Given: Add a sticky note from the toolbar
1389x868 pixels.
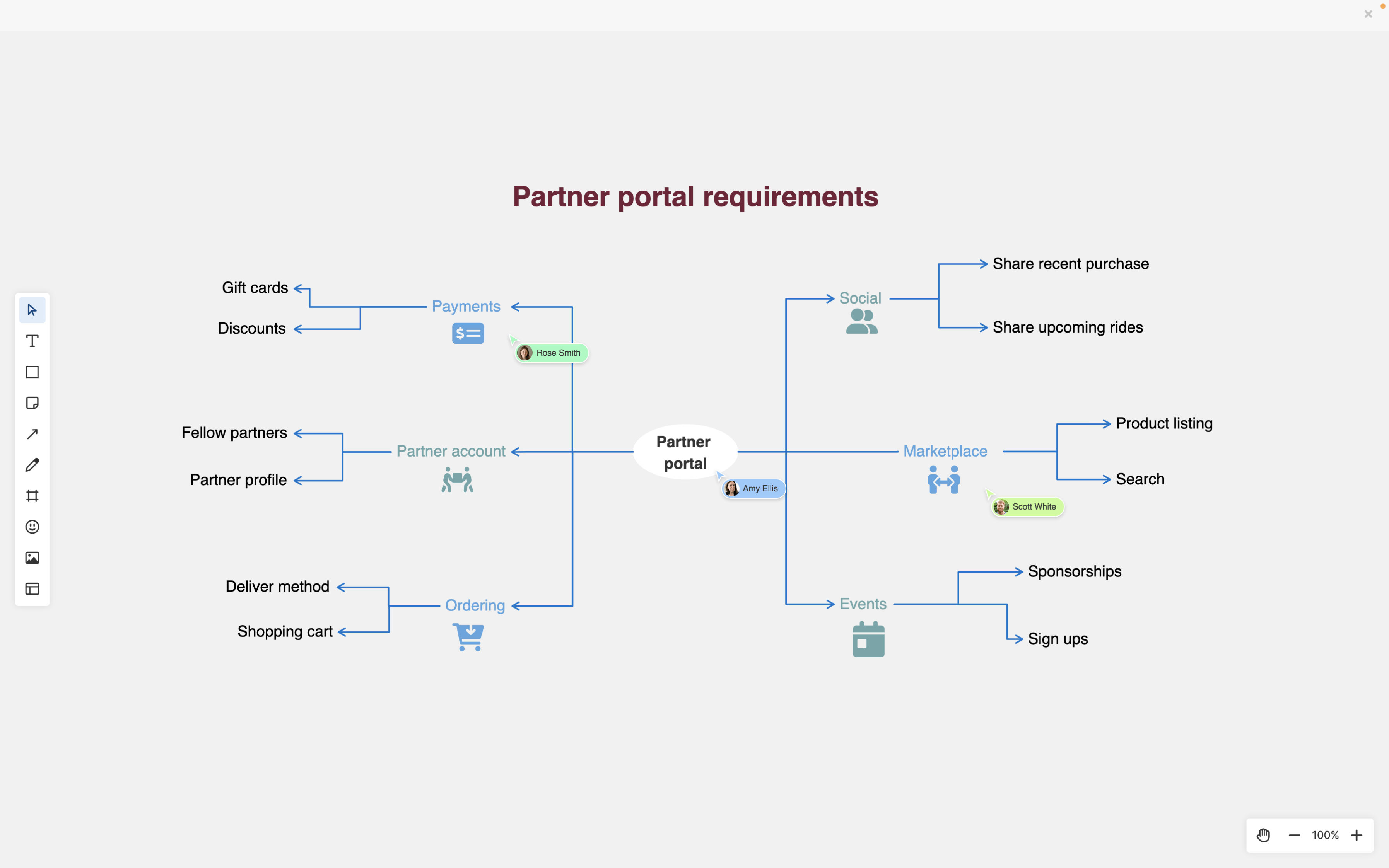Looking at the screenshot, I should 32,403.
